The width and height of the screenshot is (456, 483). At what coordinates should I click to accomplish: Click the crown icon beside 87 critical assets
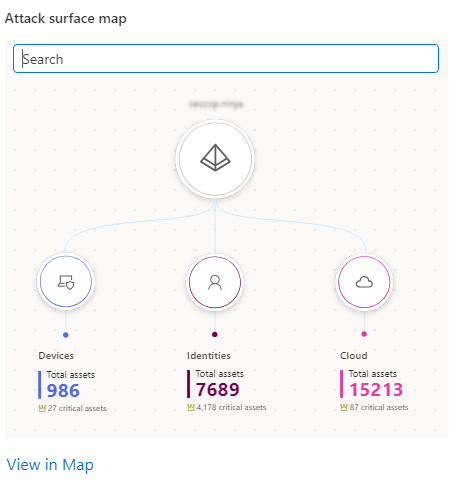344,407
